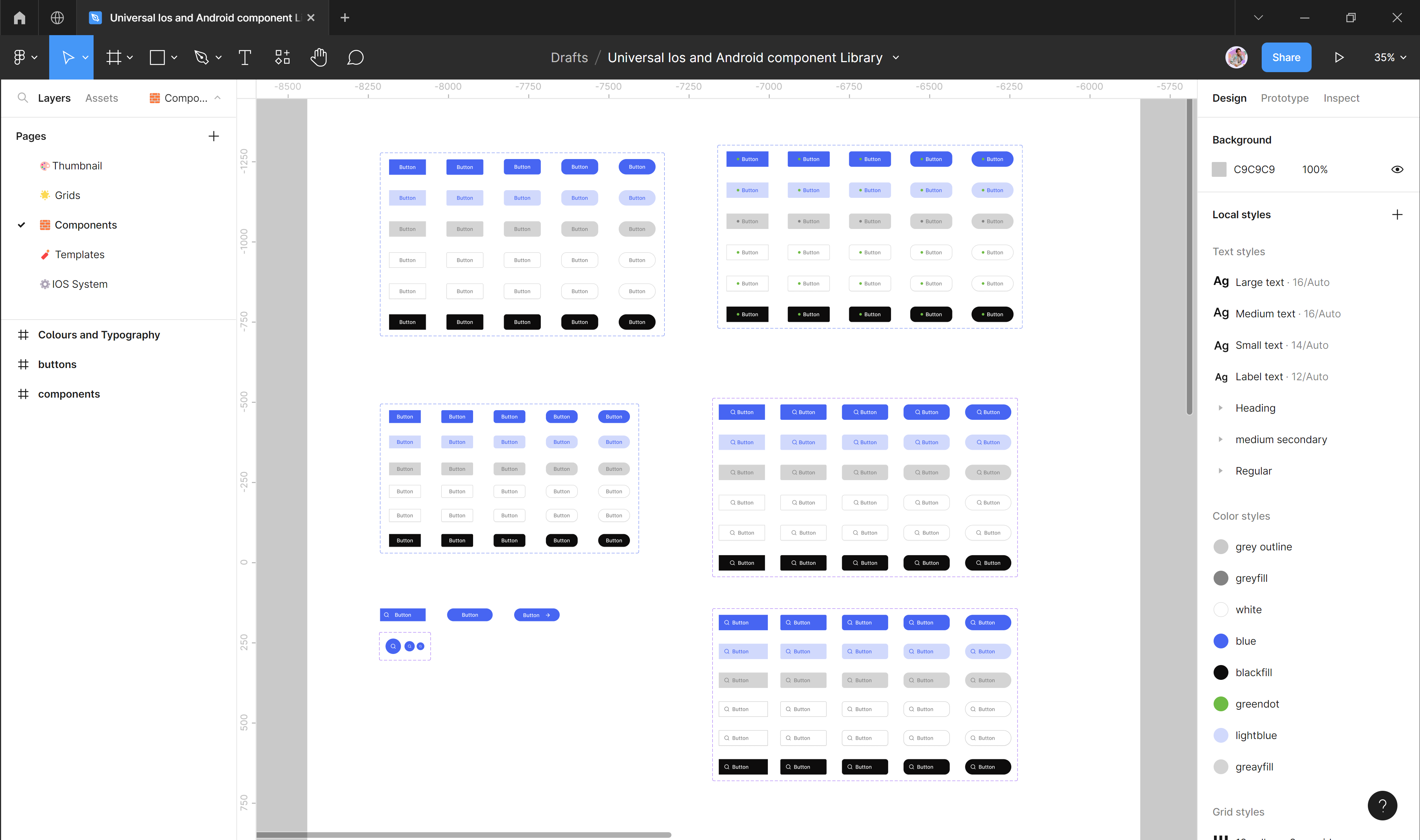The width and height of the screenshot is (1420, 840).
Task: Open the Frame tool dropdown arrow
Action: click(129, 57)
